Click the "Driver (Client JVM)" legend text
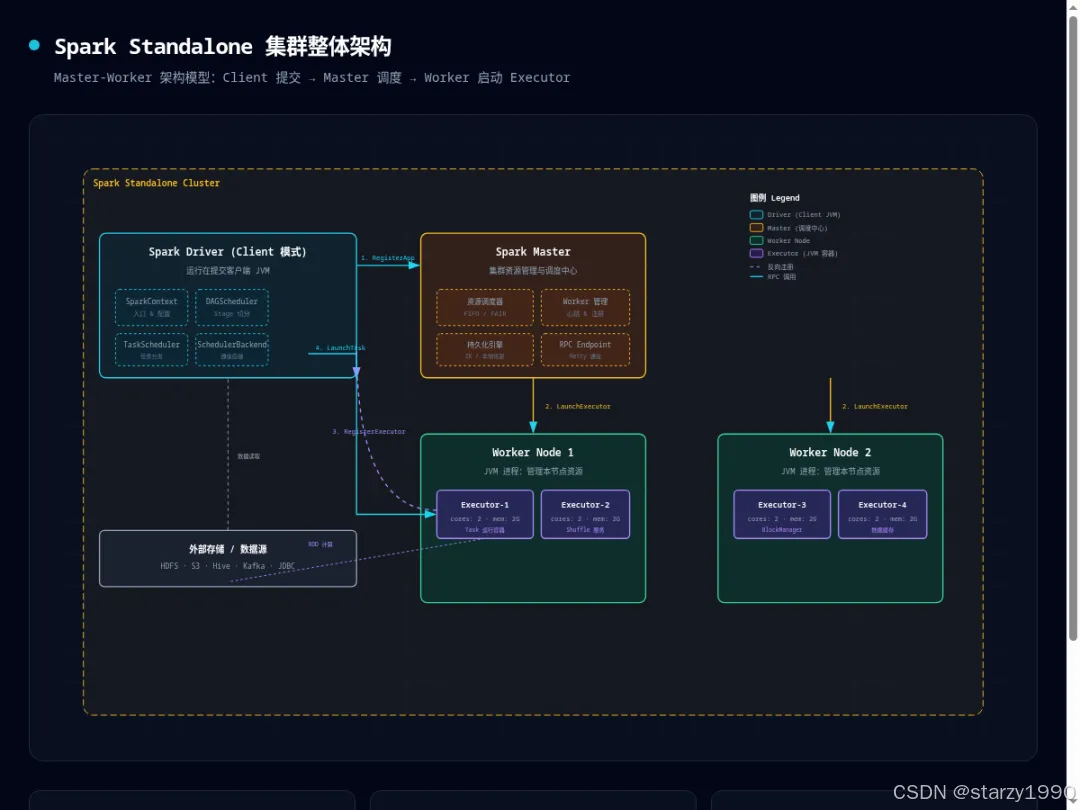Screen dimensions: 1080x810 pyautogui.click(x=804, y=215)
